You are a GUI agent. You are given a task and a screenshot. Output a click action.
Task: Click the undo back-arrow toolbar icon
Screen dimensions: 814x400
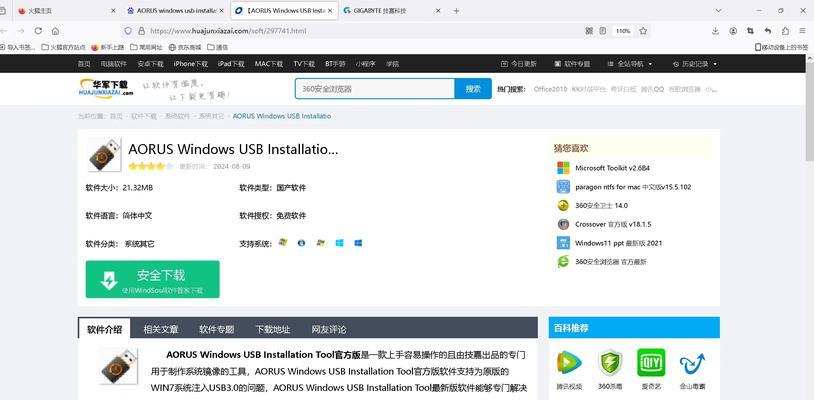pos(768,31)
